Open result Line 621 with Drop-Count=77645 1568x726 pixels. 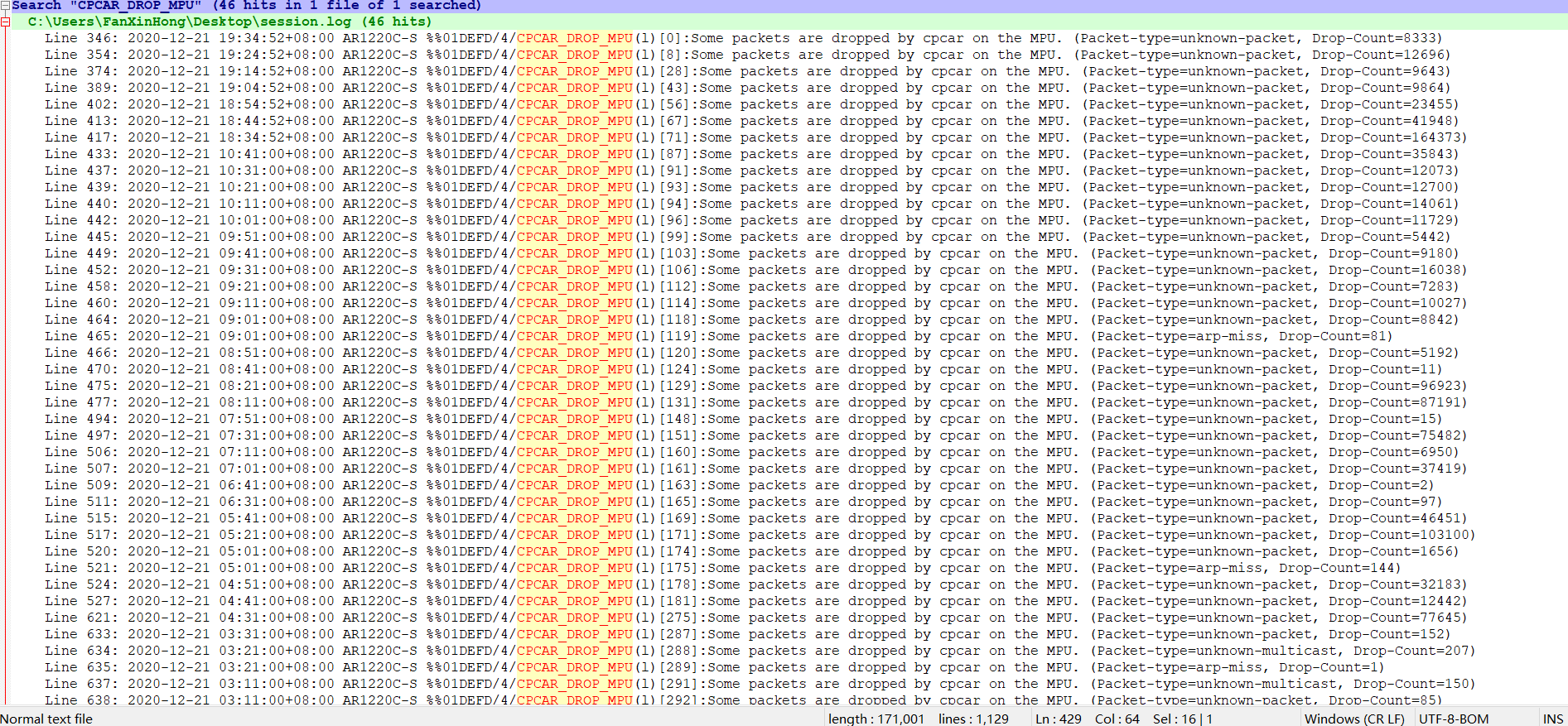[x=756, y=618]
